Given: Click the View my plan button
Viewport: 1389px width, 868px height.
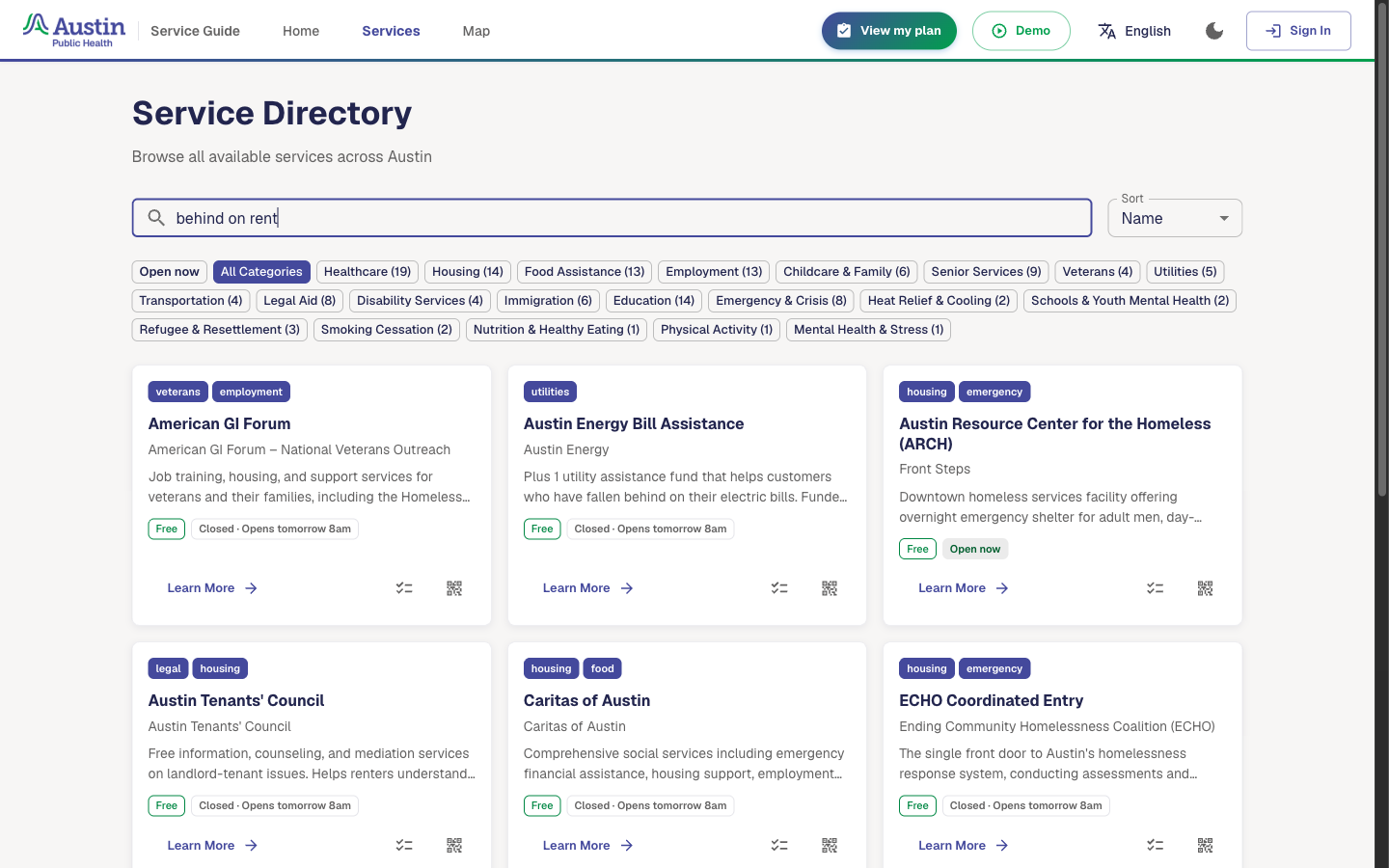Looking at the screenshot, I should click(889, 31).
